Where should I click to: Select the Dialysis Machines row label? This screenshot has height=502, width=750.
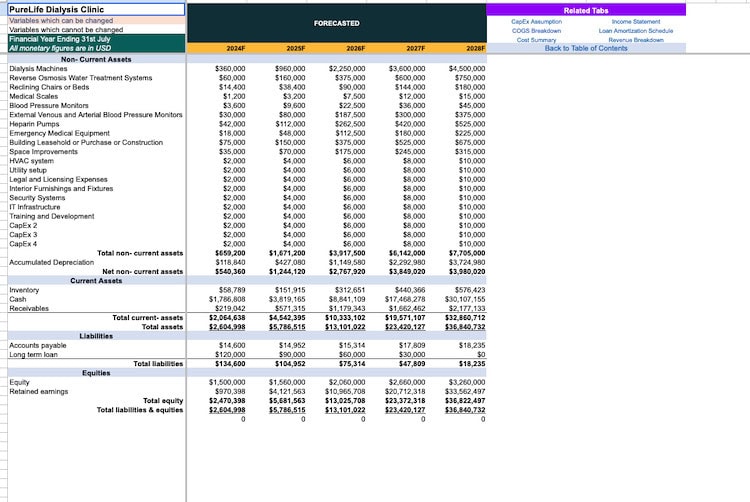point(38,69)
